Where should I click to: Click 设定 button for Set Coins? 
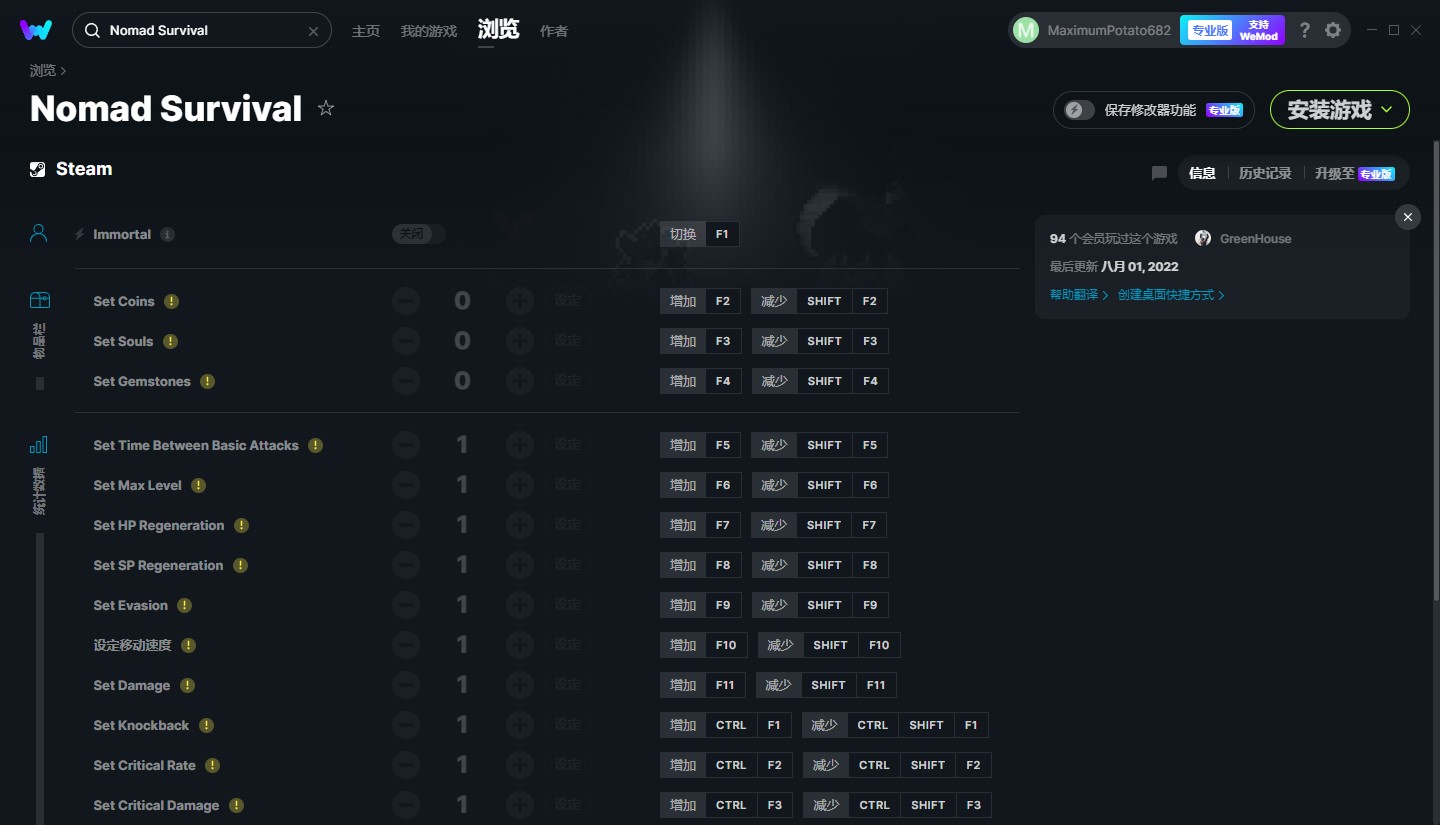click(568, 301)
